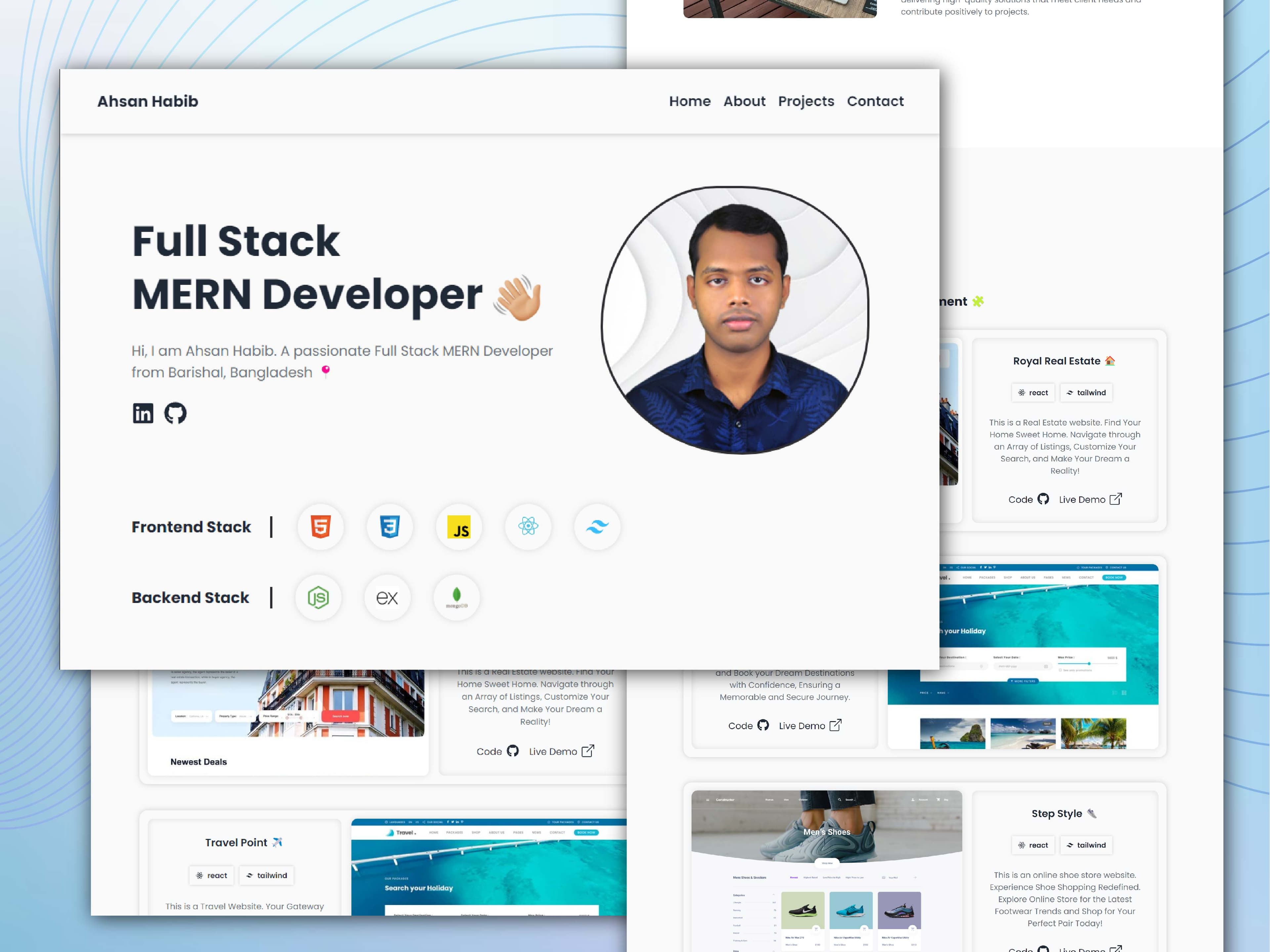The image size is (1270, 952).
Task: Open the Projects nav link
Action: [x=806, y=101]
